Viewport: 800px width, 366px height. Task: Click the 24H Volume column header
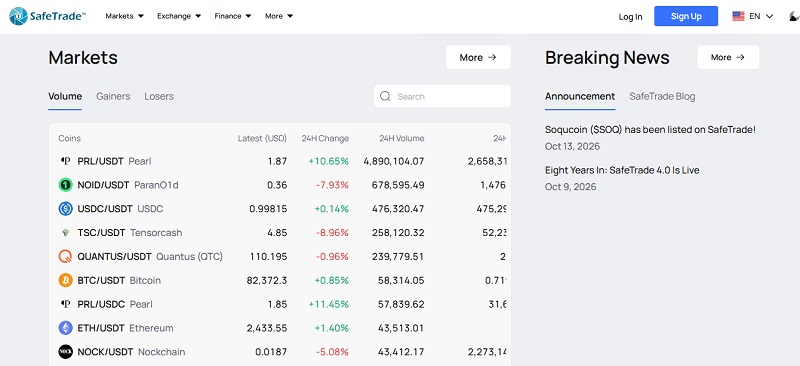(x=402, y=138)
